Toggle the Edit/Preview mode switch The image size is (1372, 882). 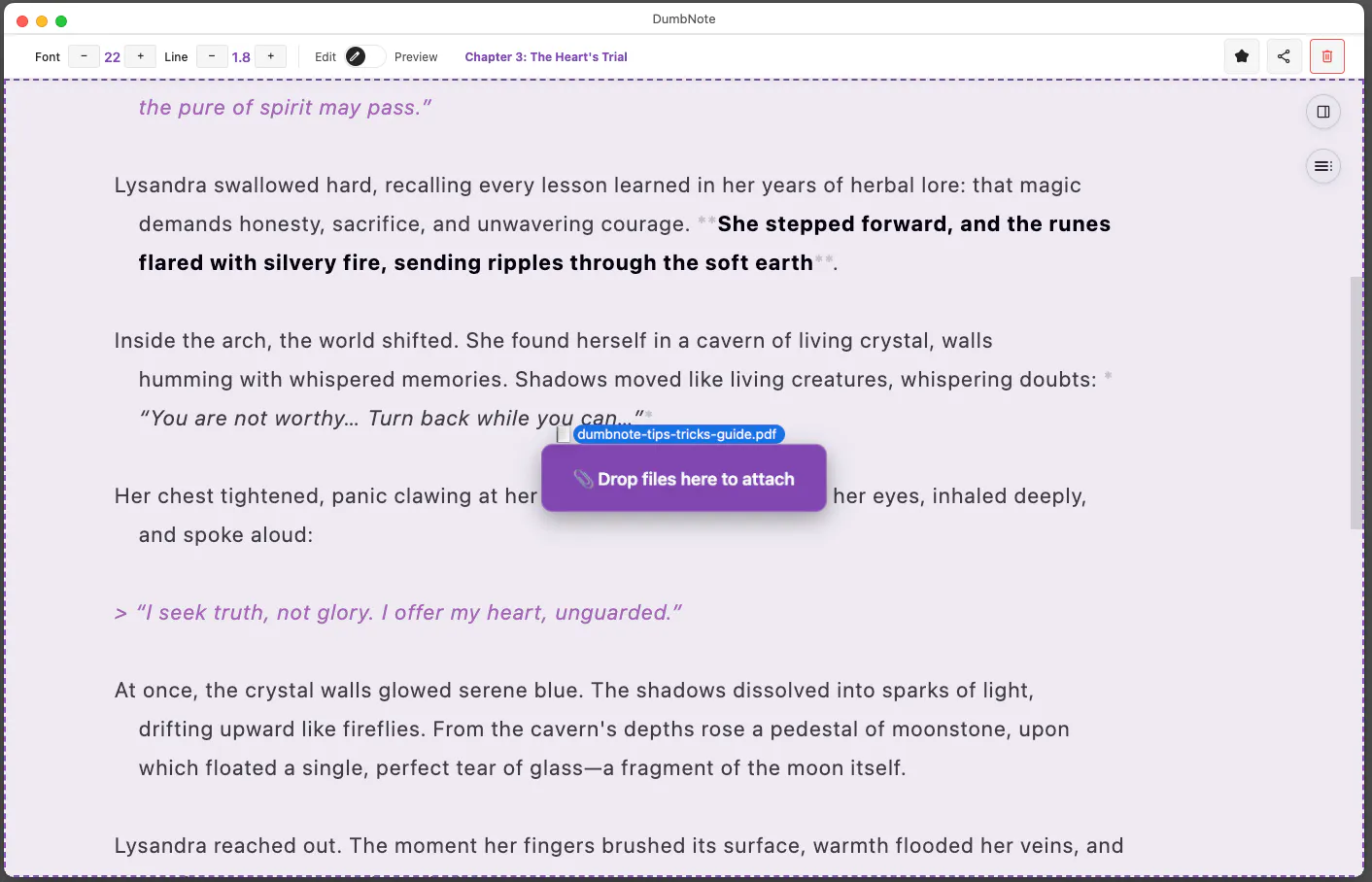364,56
